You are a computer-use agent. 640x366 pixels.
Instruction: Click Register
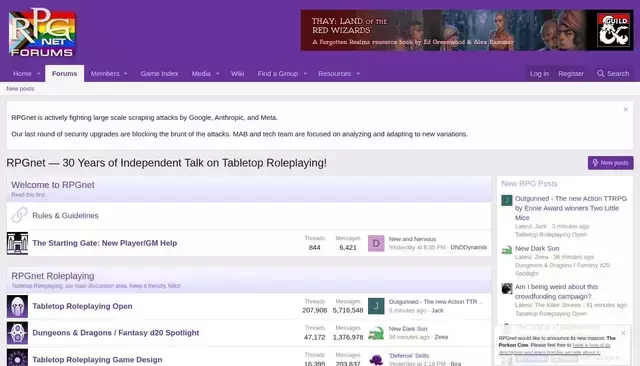coord(571,74)
